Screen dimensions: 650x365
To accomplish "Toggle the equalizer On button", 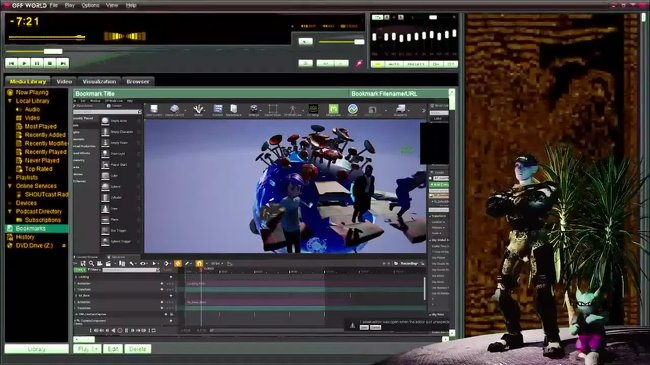I will [378, 64].
